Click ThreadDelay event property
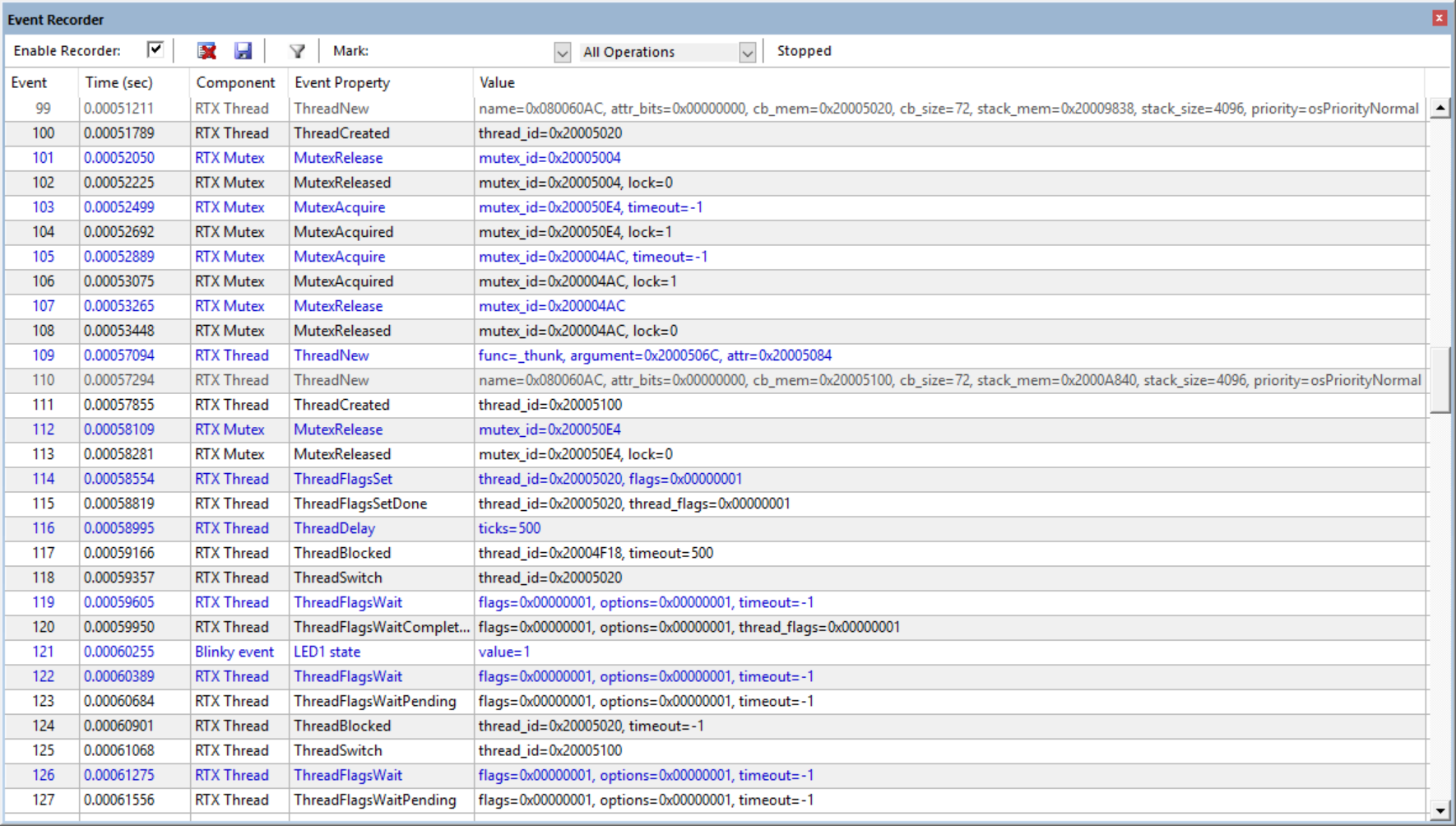Viewport: 1456px width, 826px height. click(x=335, y=528)
